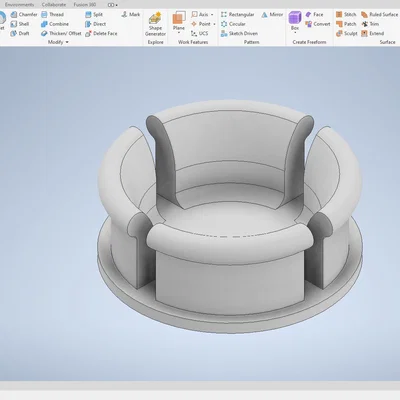Create a work Point
400x400 pixels.
201,24
